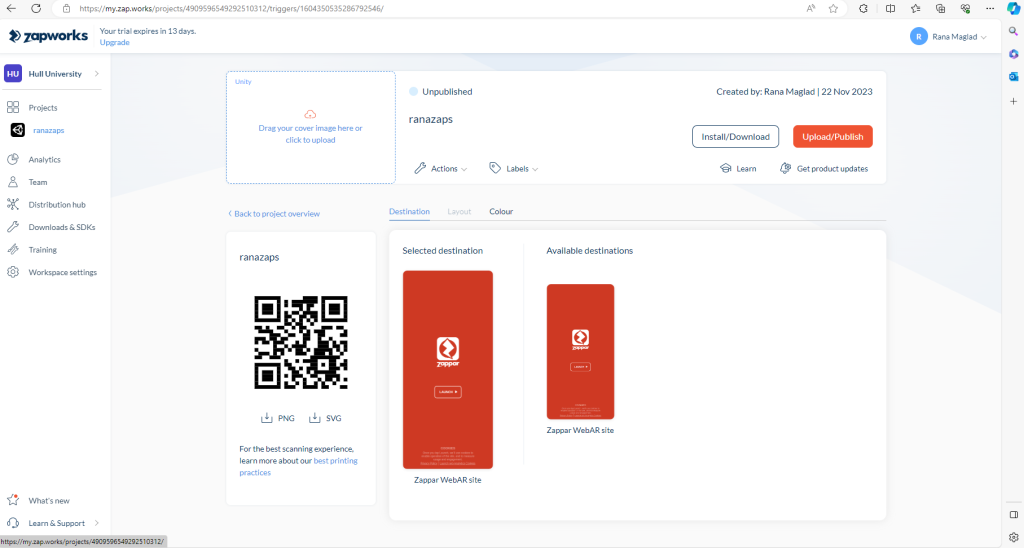Screen dimensions: 1024x548
Task: Select the Colour tab
Action: click(501, 212)
